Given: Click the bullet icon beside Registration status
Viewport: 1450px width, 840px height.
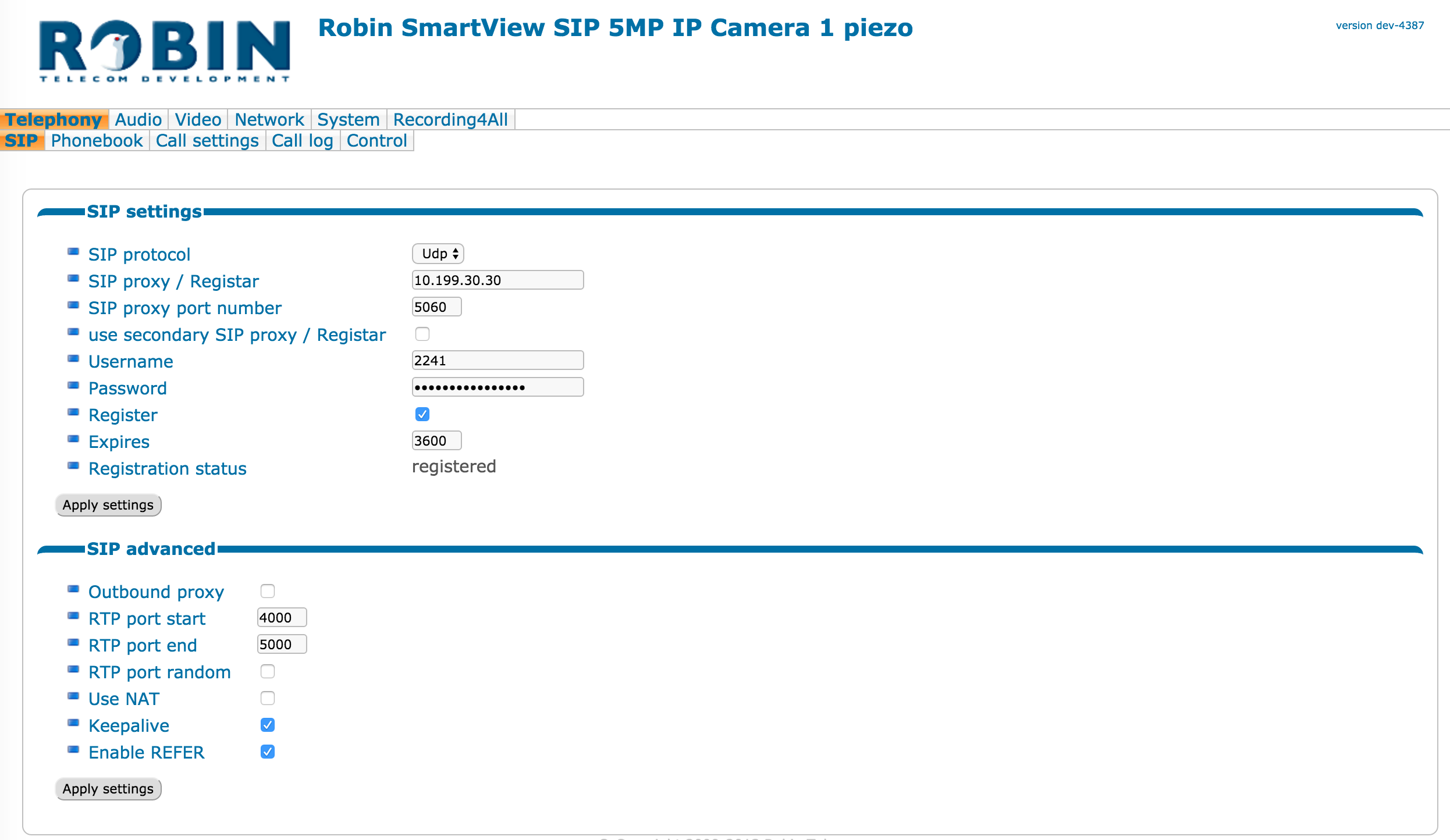Looking at the screenshot, I should 73,466.
